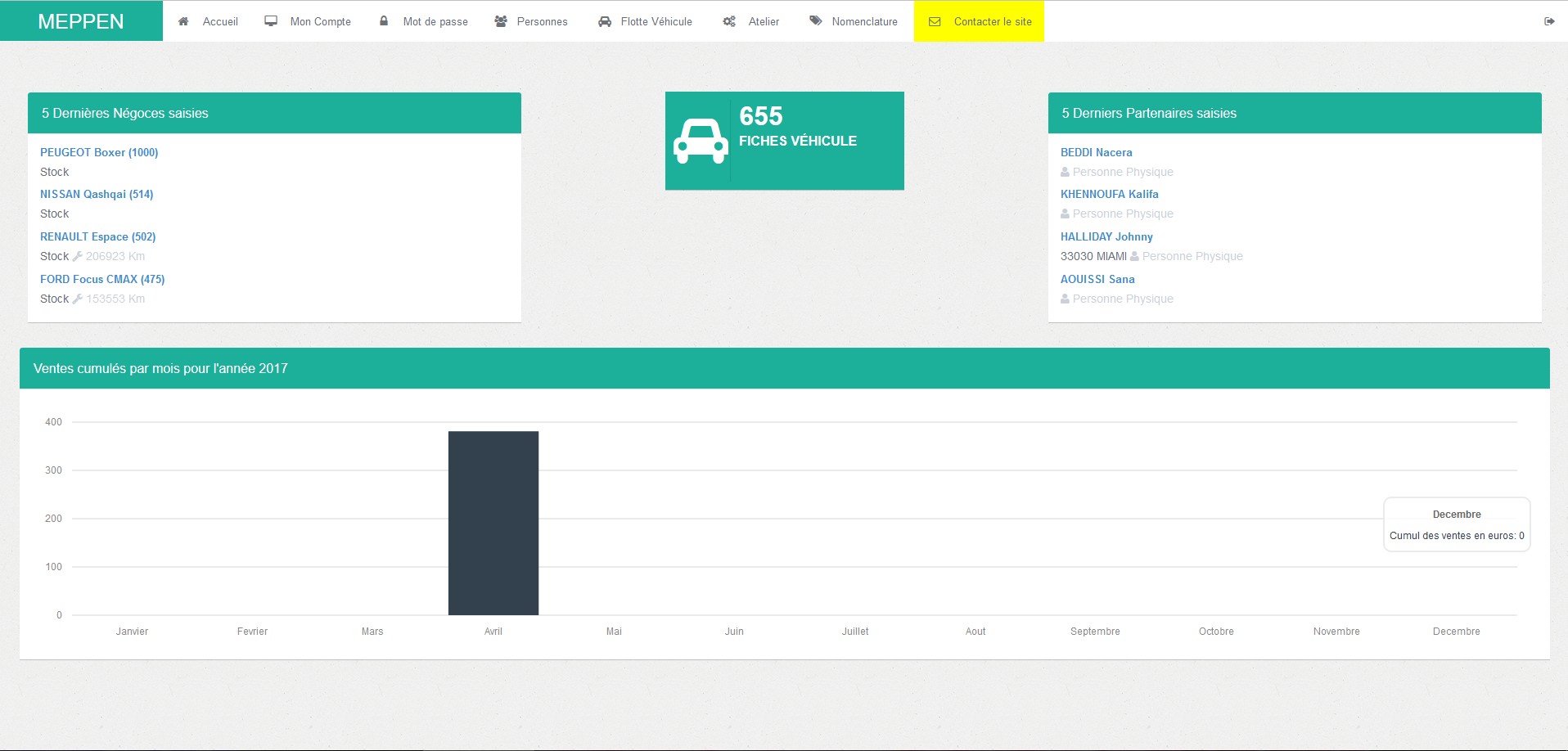Viewport: 1568px width, 751px height.
Task: Click the logout icon at top right
Action: pos(1549,21)
